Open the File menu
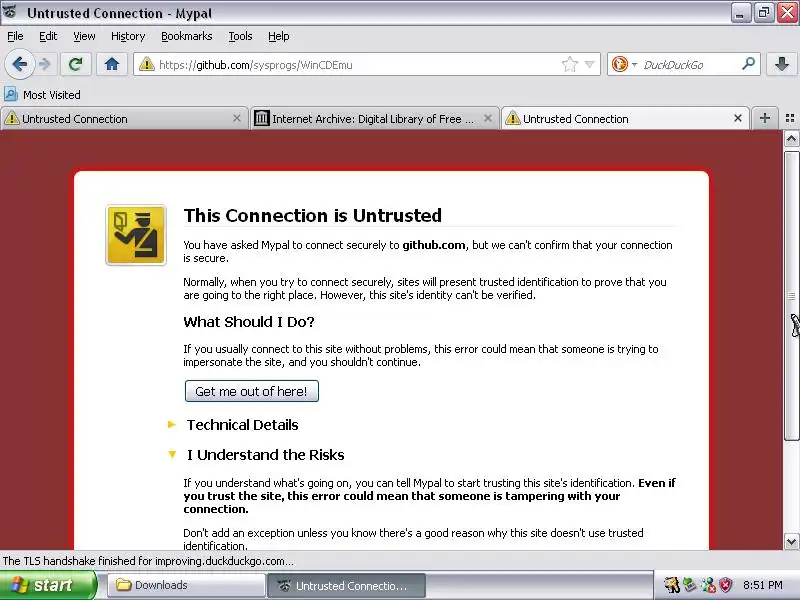Viewport: 800px width, 600px height. [x=15, y=36]
